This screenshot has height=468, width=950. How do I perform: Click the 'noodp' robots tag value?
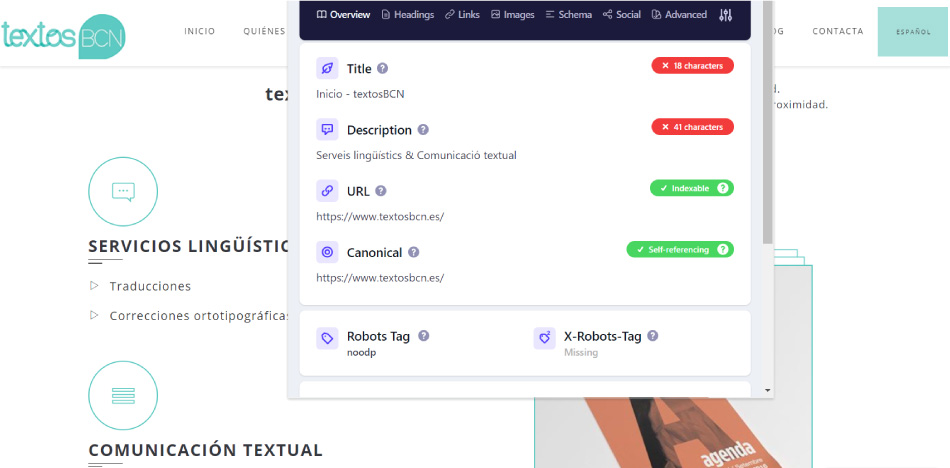[362, 352]
